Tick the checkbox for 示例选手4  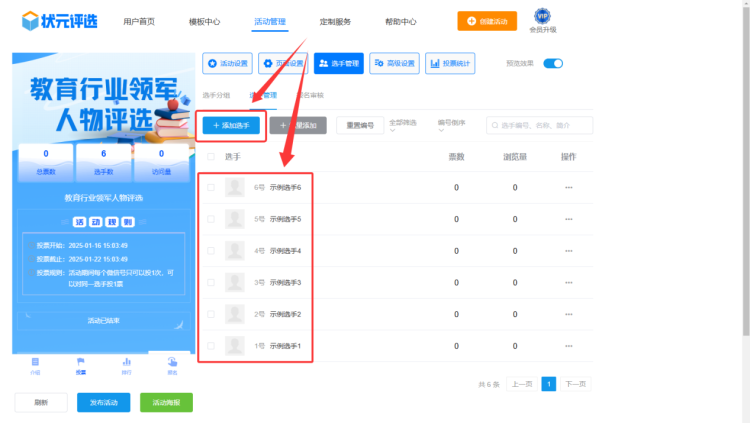tap(210, 251)
